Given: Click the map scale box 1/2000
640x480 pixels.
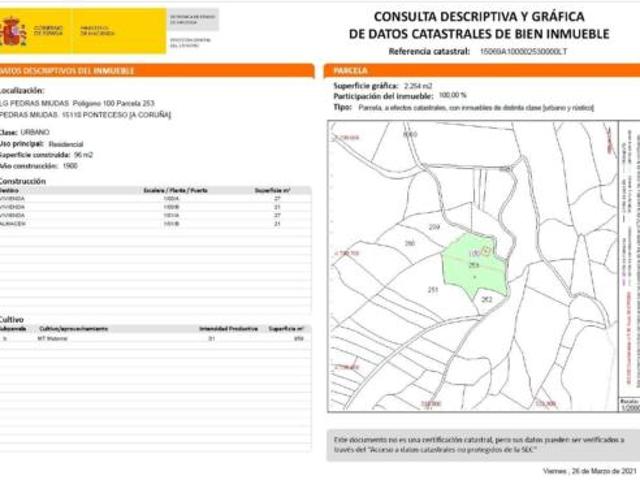Looking at the screenshot, I should click(629, 405).
